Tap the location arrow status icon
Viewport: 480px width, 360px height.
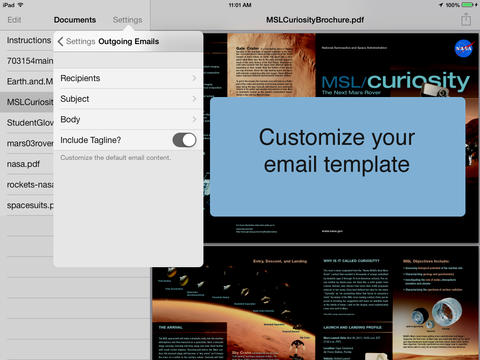441,5
